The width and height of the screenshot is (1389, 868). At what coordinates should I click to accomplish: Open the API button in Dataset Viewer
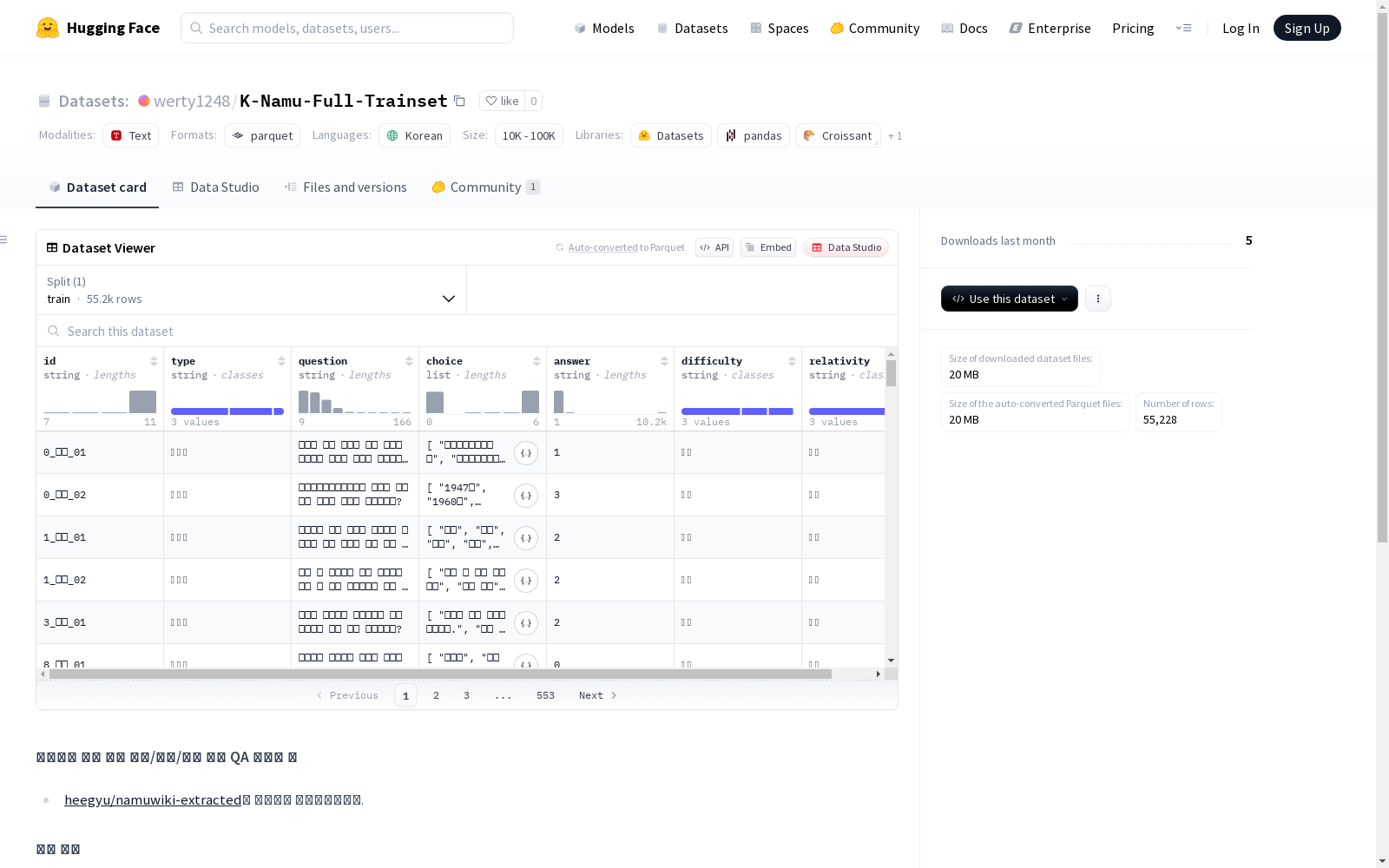(714, 247)
